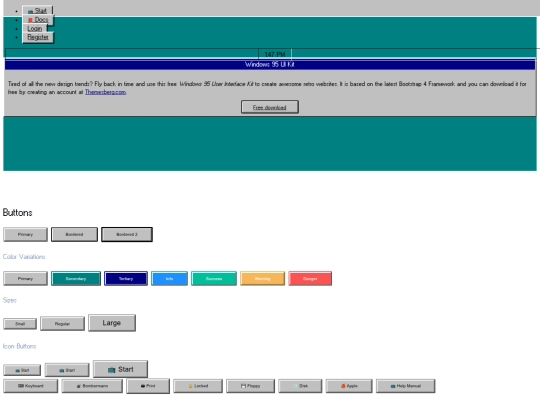Image resolution: width=540 pixels, height=405 pixels.
Task: Open the Docs nav item
Action: click(x=38, y=20)
